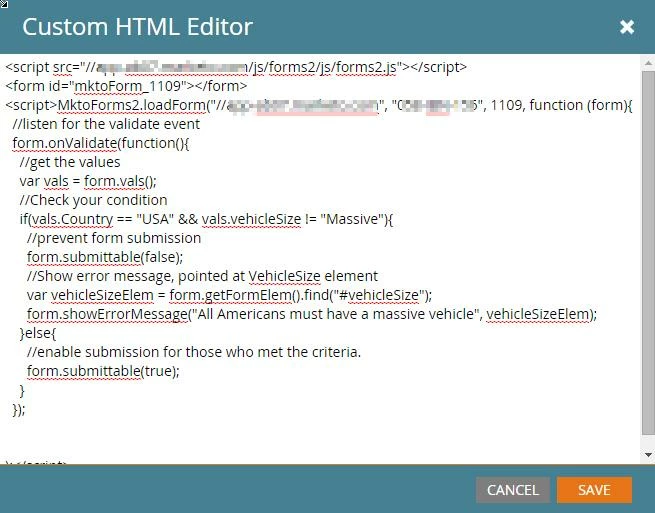Click the form.submittable(true); line
655x513 pixels.
point(103,371)
